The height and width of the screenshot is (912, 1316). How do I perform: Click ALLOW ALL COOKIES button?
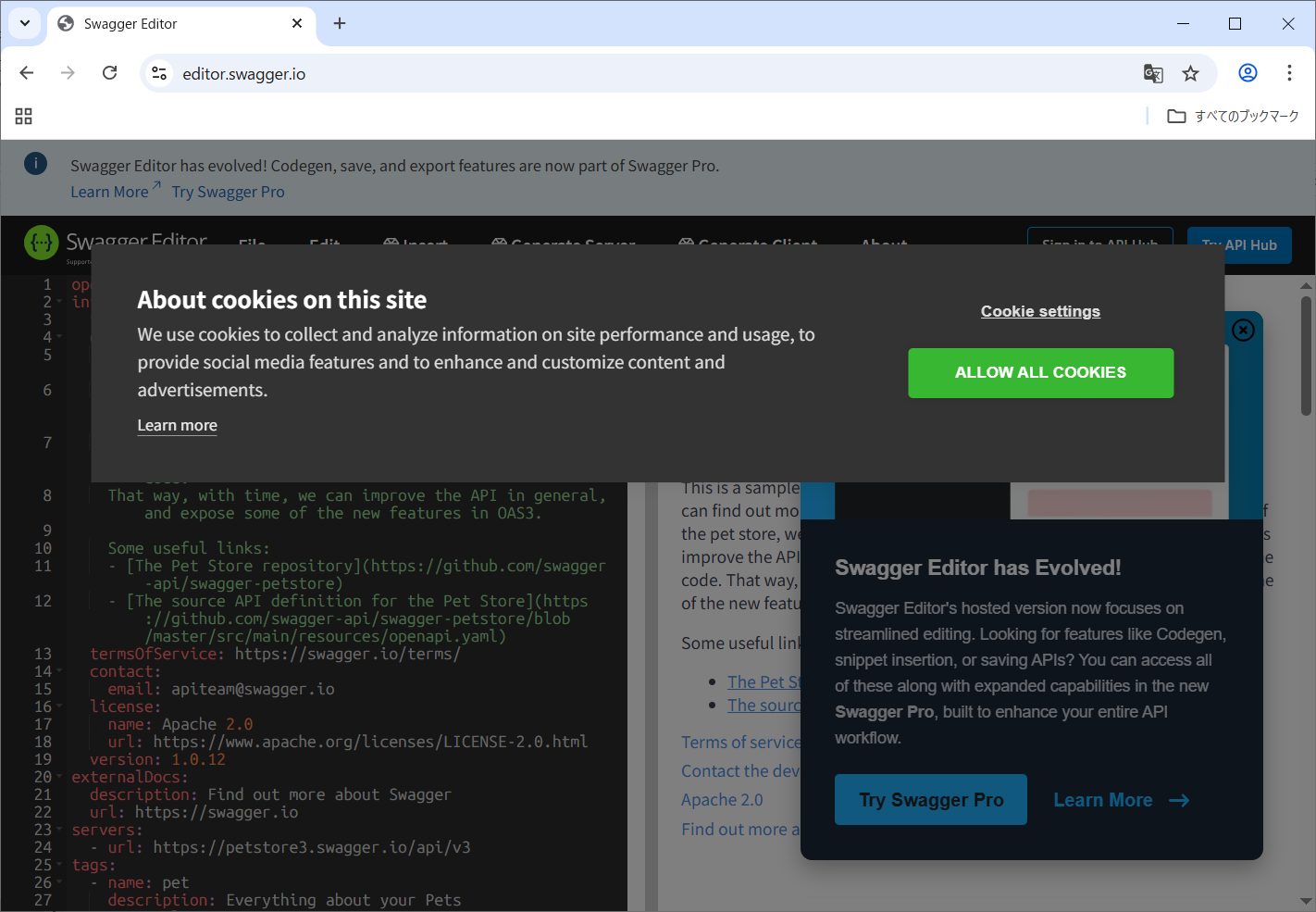1040,372
